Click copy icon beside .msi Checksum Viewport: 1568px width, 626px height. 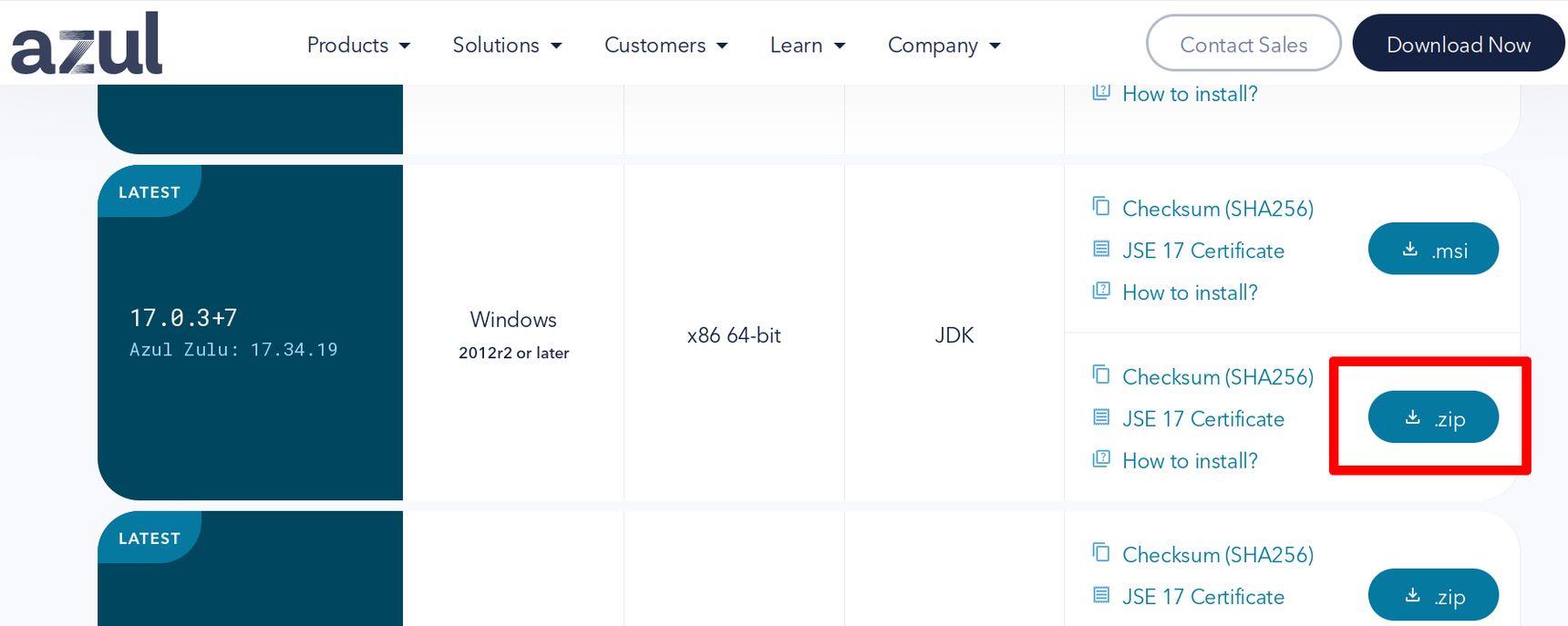[x=1101, y=206]
